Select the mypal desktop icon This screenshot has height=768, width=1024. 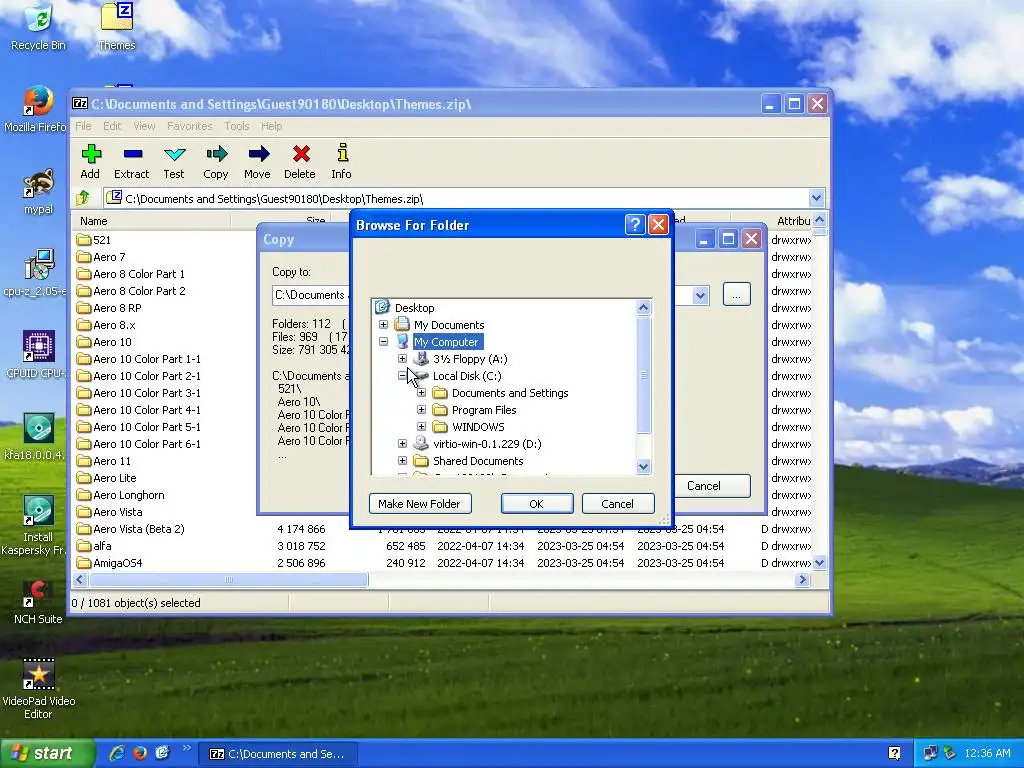[x=38, y=191]
